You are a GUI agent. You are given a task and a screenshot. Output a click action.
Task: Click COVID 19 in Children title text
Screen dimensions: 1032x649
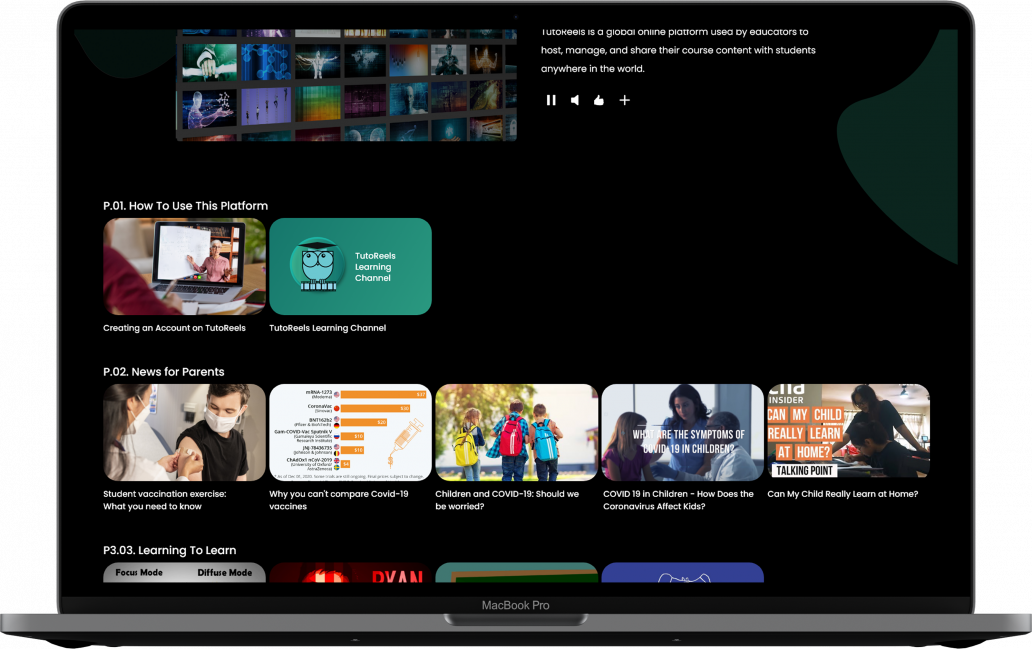click(x=679, y=500)
